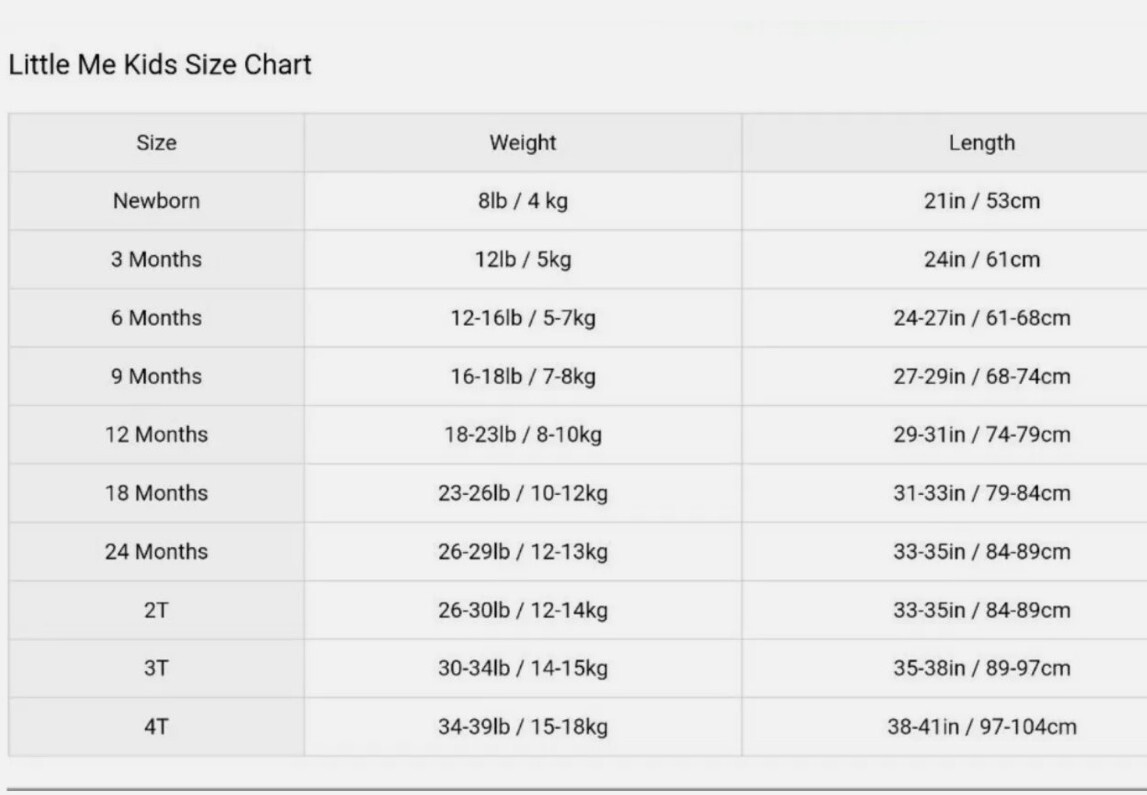Click the Size column header
This screenshot has width=1147, height=795.
tap(156, 143)
